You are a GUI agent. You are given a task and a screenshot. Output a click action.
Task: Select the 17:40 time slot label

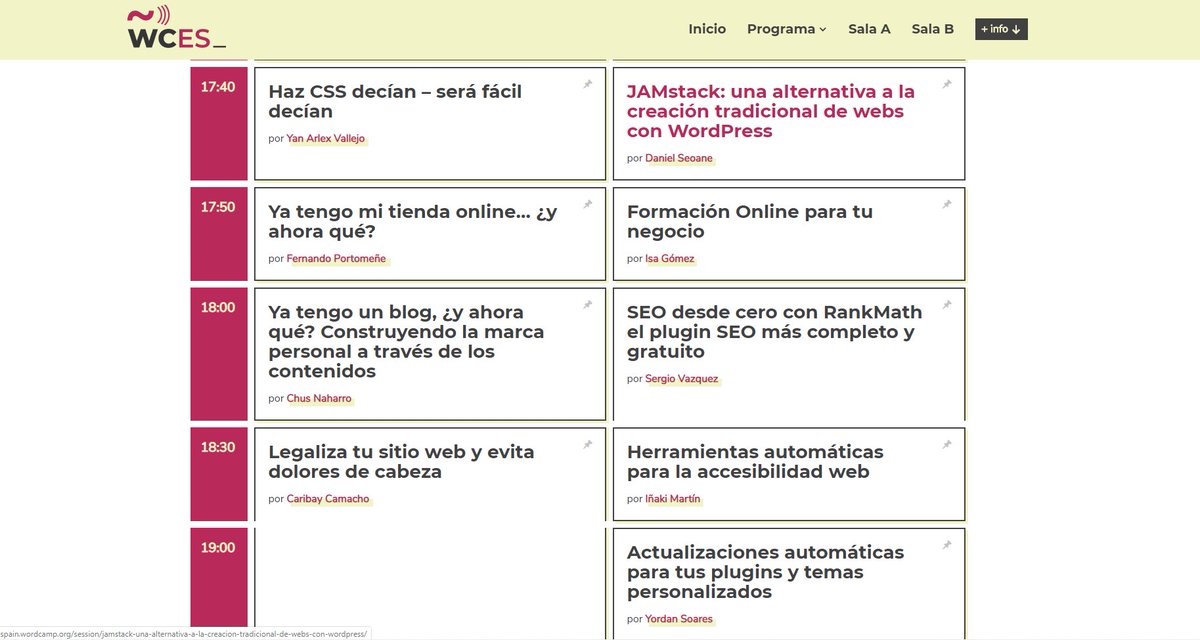click(218, 87)
